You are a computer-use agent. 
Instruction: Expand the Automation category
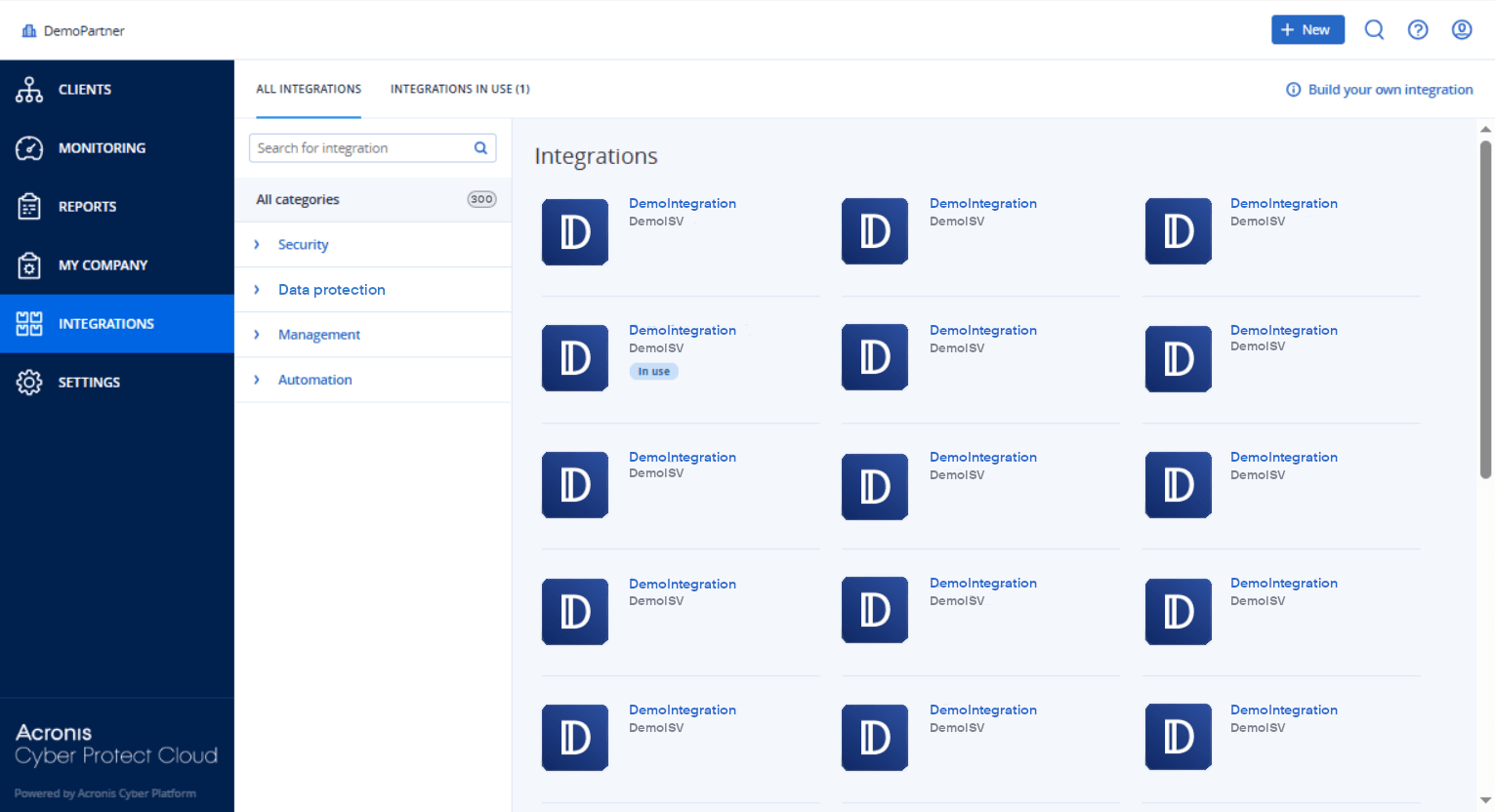[257, 380]
